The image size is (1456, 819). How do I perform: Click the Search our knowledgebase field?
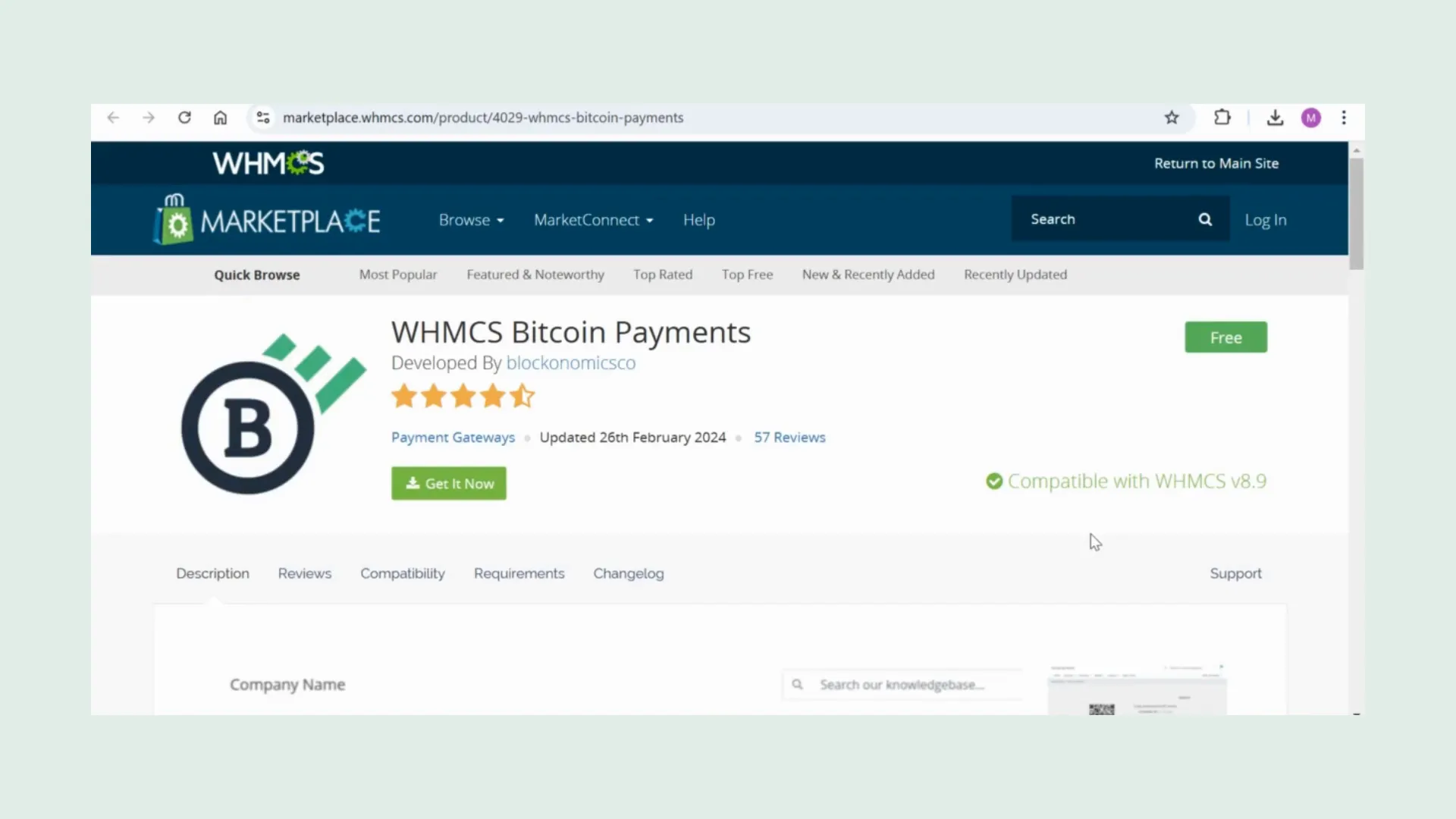(x=902, y=685)
